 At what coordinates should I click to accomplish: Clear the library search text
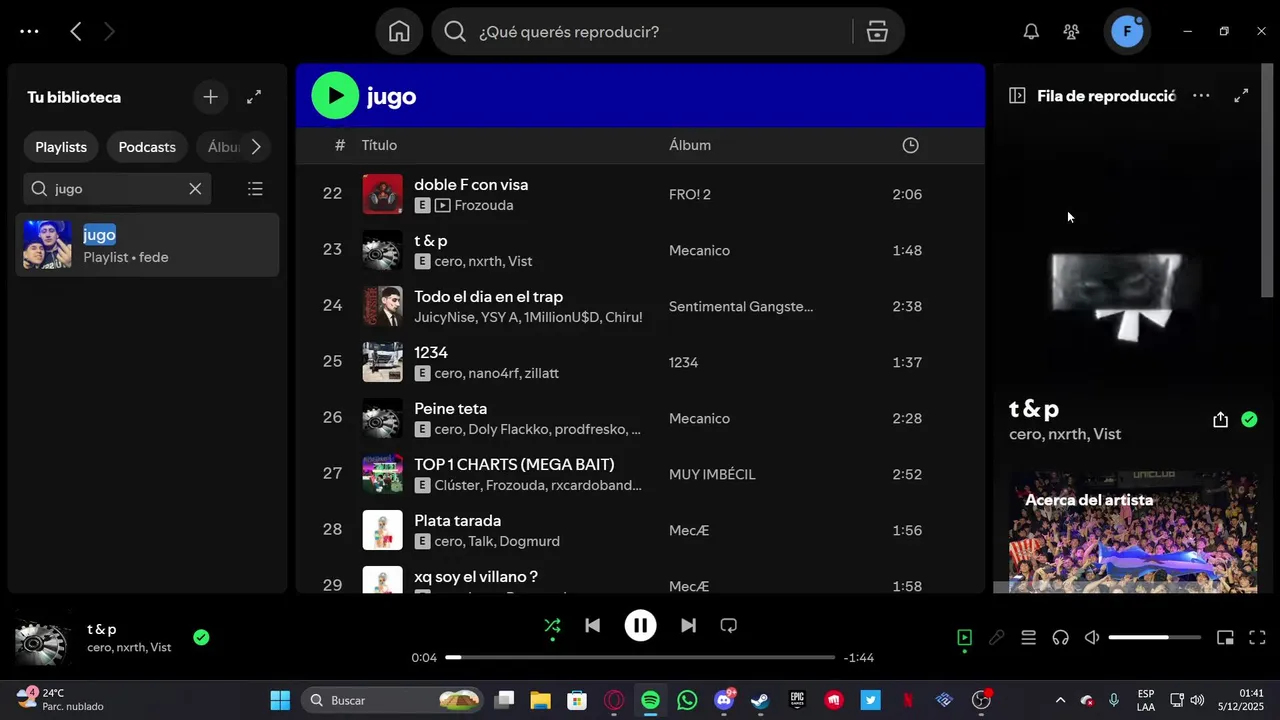click(195, 189)
